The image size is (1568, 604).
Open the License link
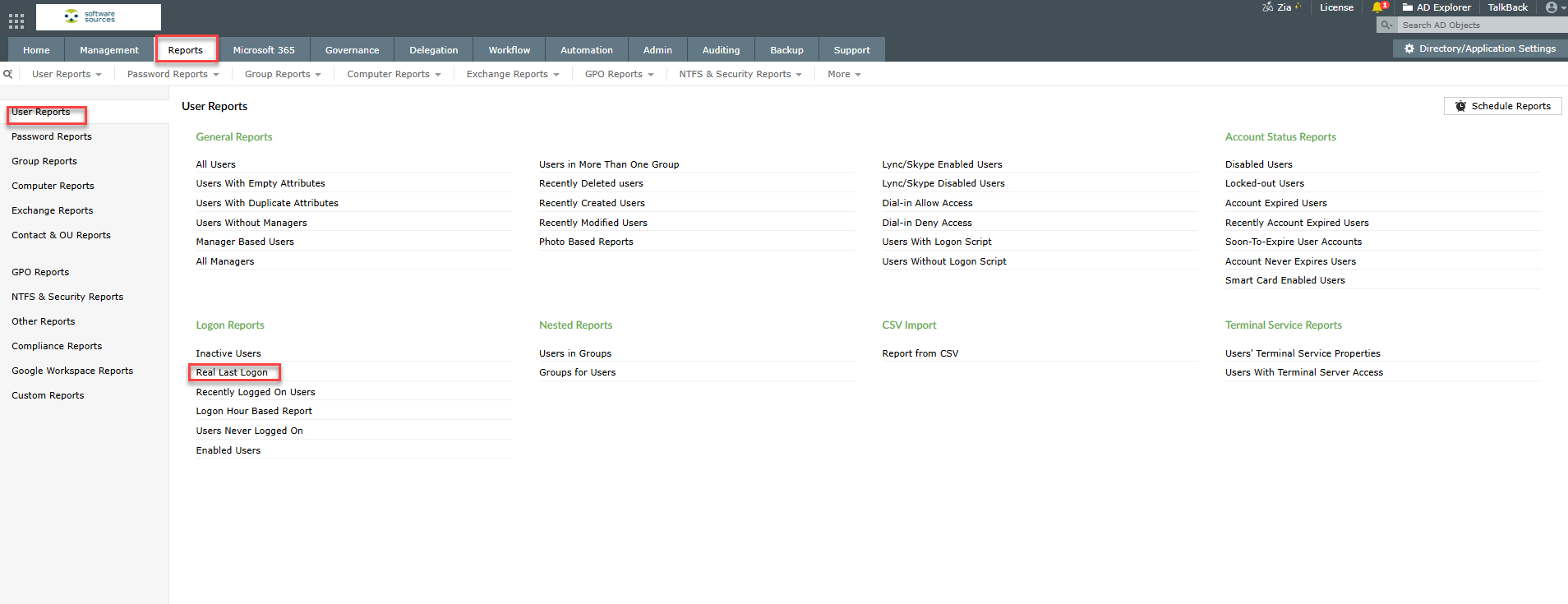point(1336,7)
